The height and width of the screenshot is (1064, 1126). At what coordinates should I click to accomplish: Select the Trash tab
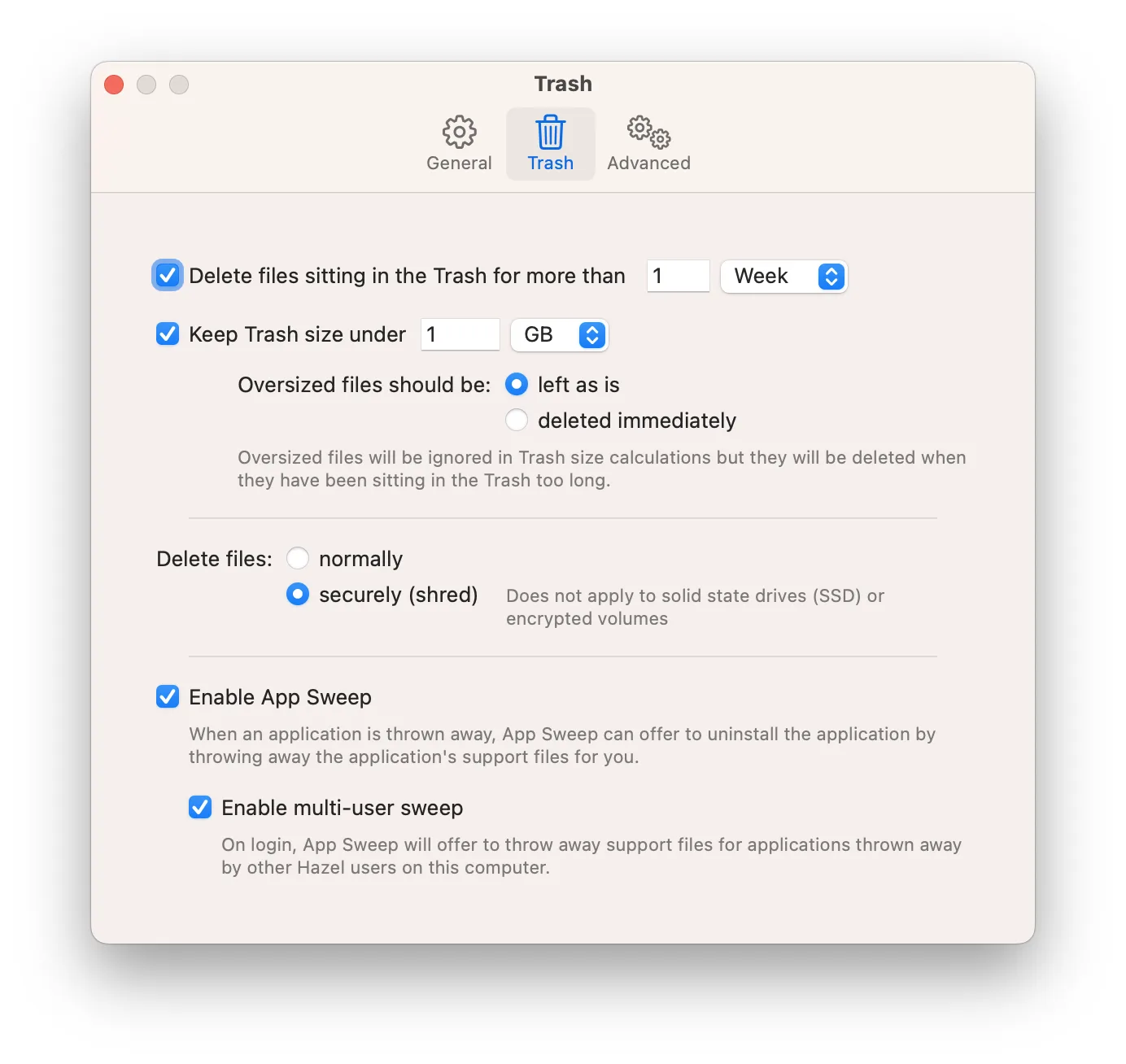click(551, 144)
